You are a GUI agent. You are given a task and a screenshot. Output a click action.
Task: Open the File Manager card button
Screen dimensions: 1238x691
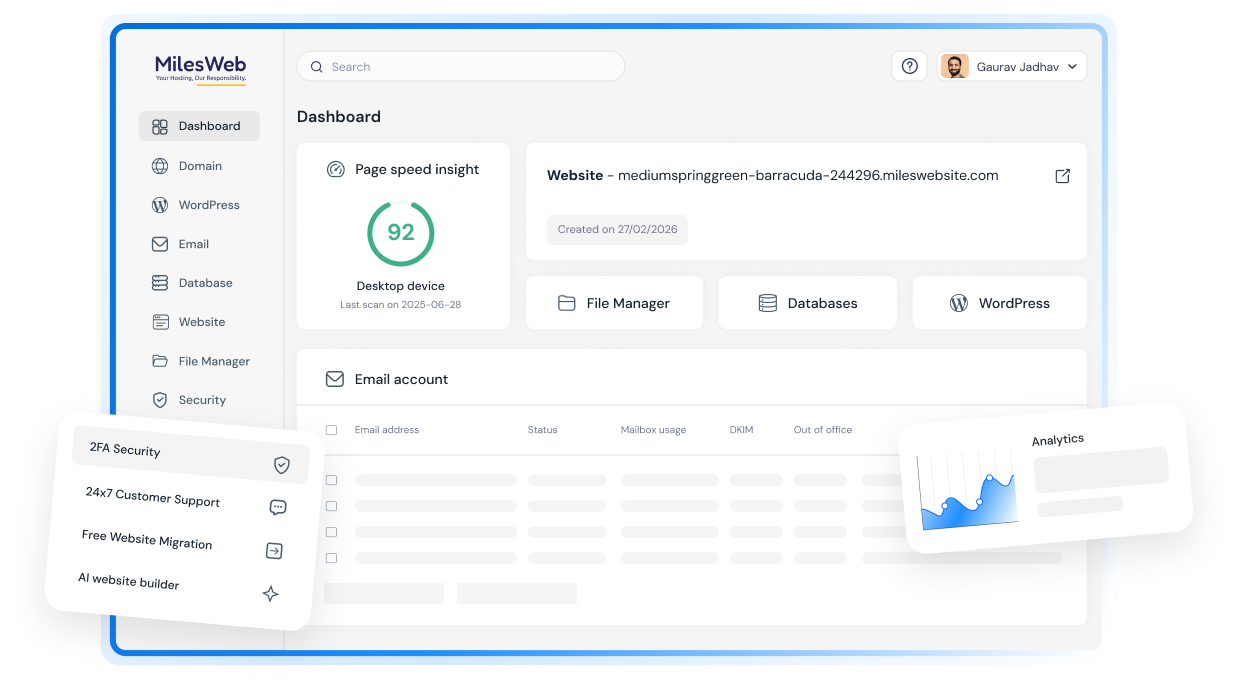[613, 302]
